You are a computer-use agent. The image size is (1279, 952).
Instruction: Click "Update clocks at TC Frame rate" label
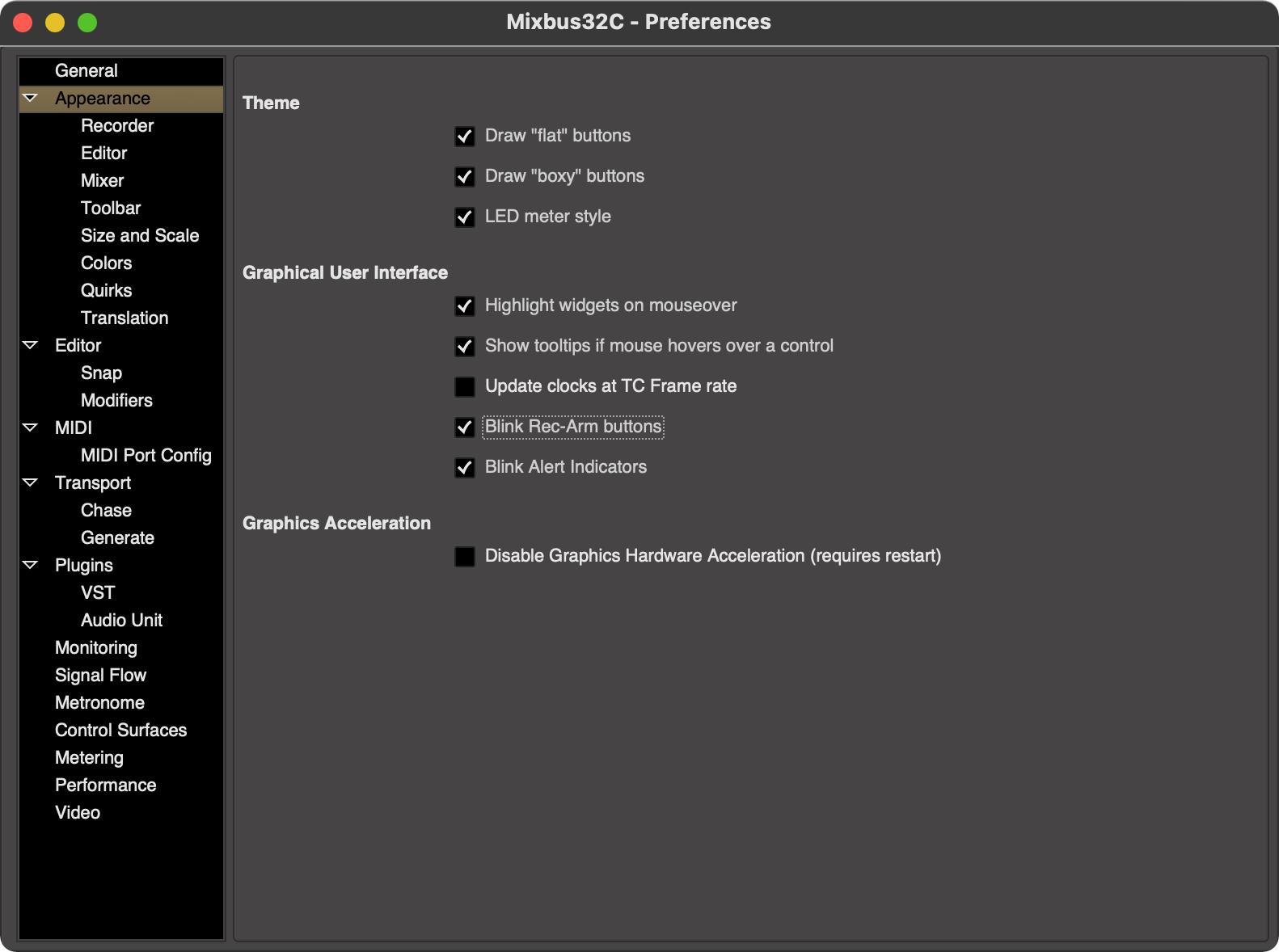pyautogui.click(x=610, y=386)
